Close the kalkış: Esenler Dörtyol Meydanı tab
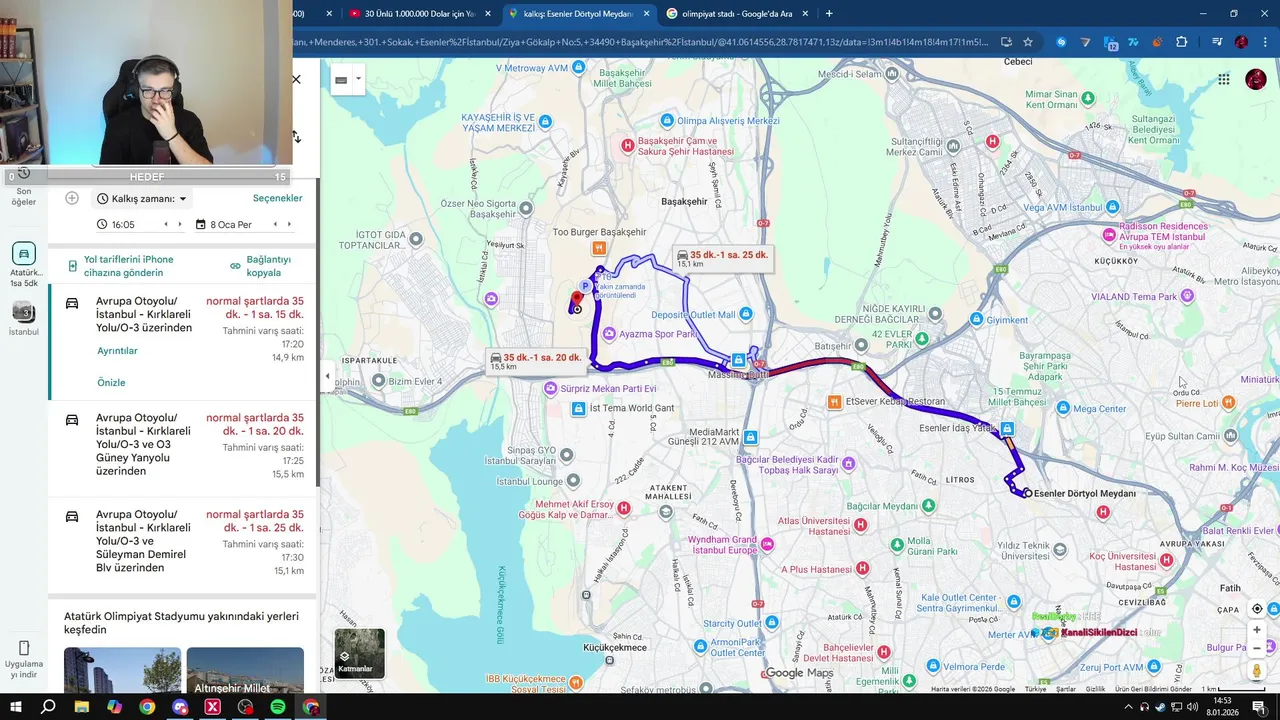1280x720 pixels. point(646,14)
